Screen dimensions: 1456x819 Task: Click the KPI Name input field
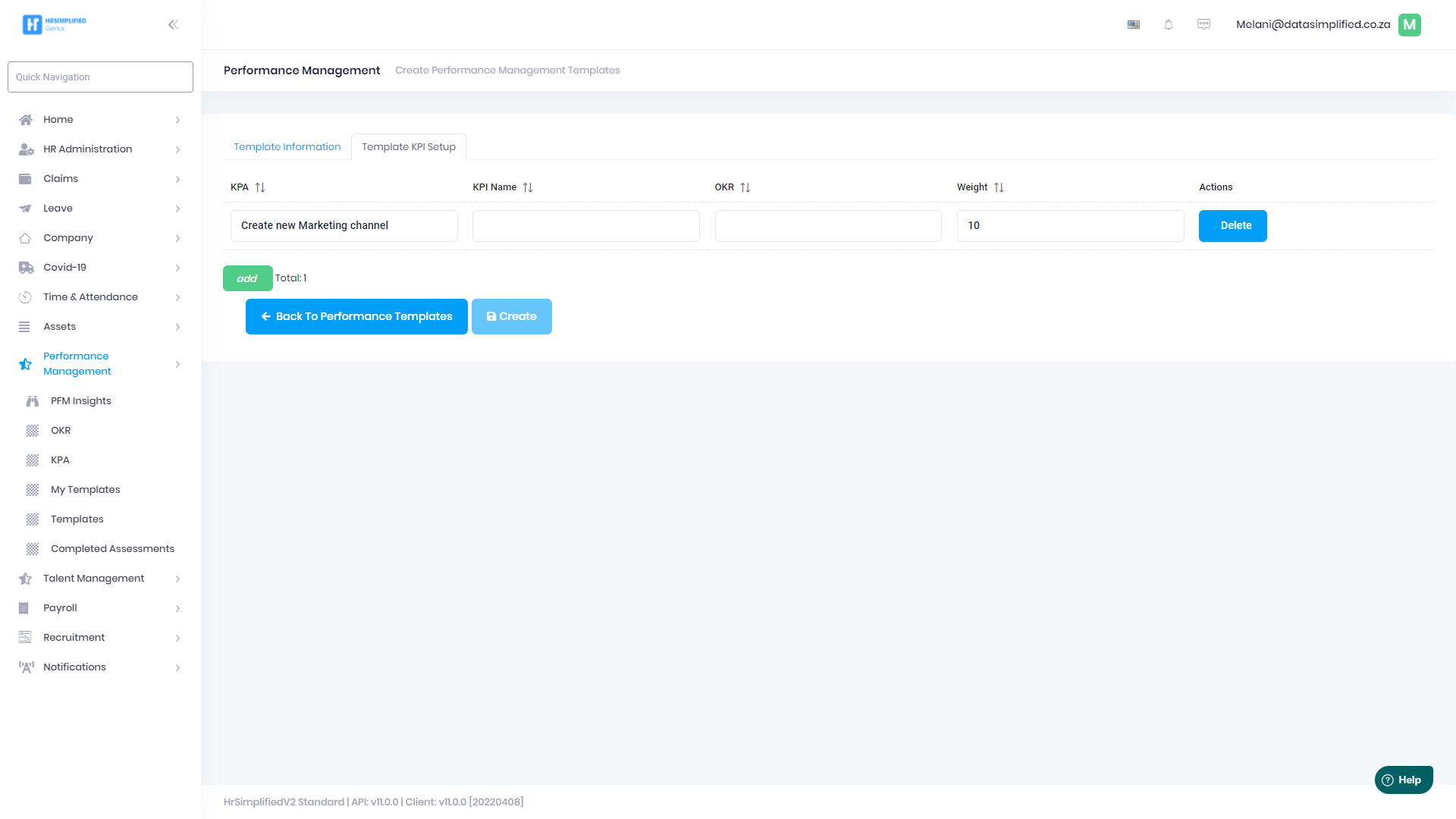(x=585, y=226)
